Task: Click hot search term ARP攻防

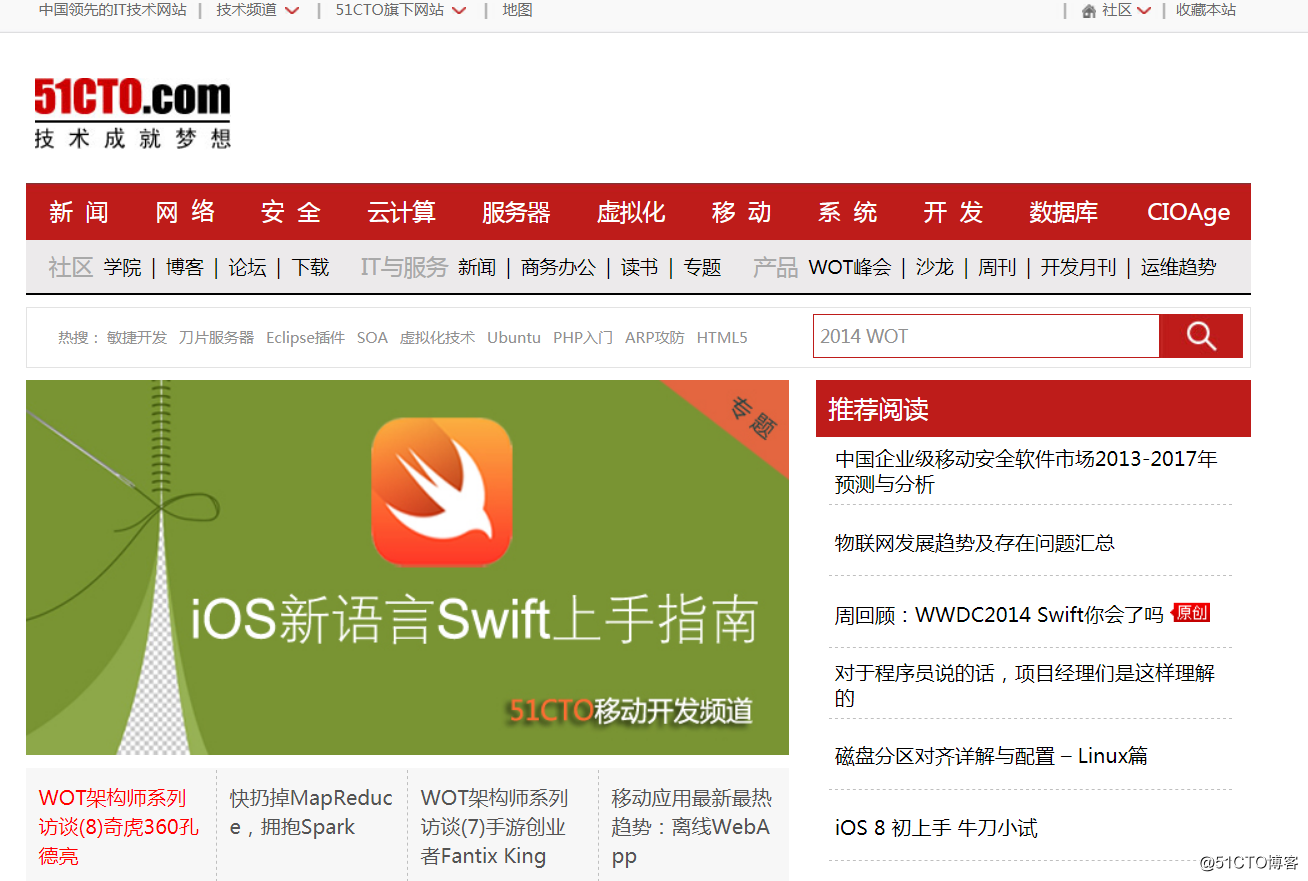Action: point(655,337)
